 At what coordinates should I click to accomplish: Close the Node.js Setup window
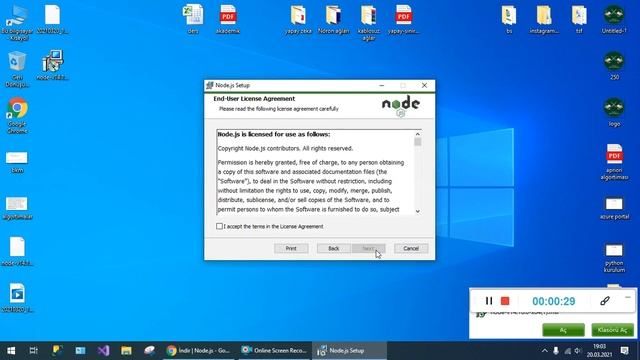coord(424,85)
